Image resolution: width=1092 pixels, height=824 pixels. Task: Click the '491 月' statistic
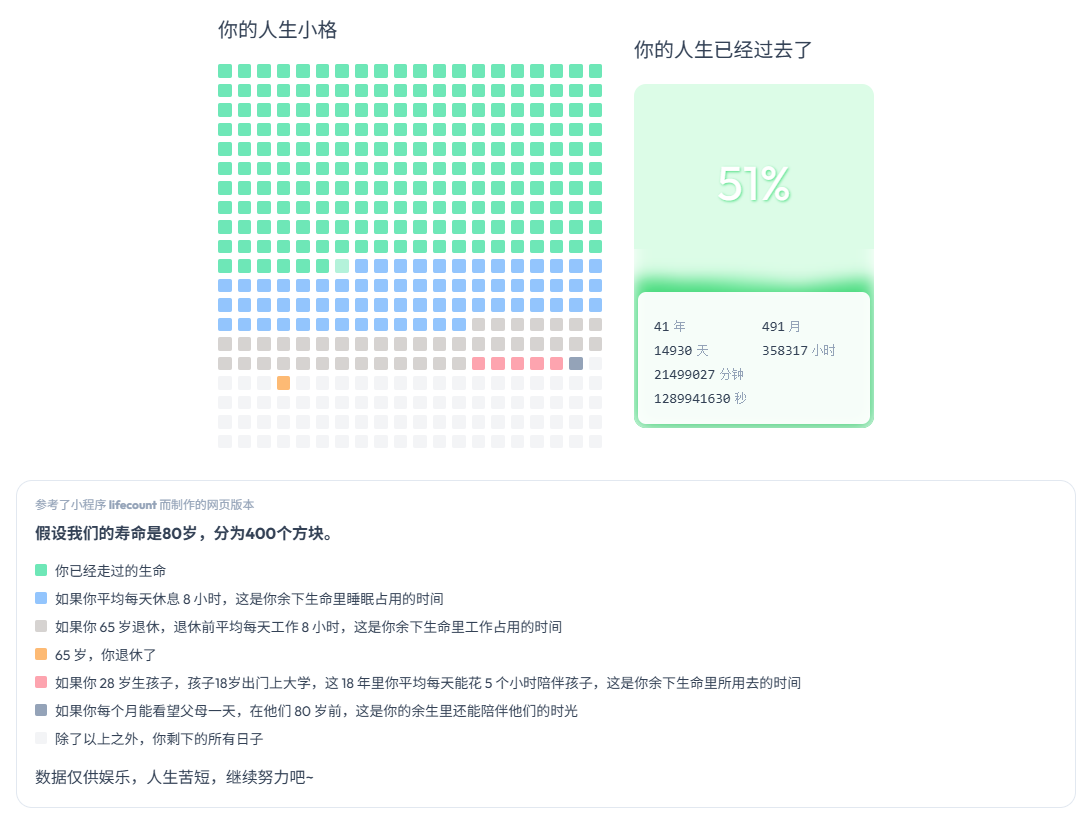click(781, 326)
